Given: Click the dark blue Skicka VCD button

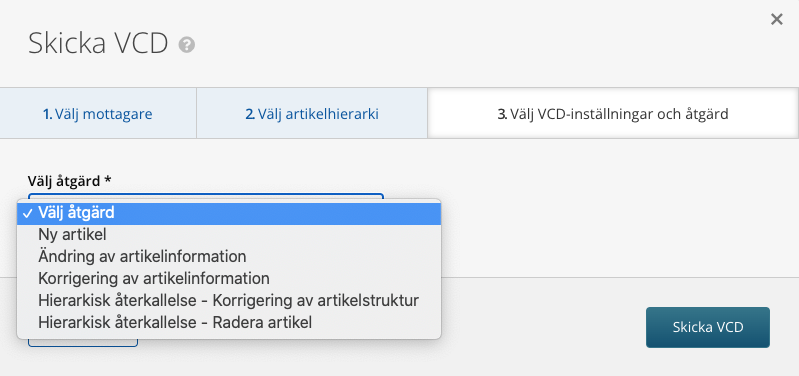Looking at the screenshot, I should [x=708, y=328].
